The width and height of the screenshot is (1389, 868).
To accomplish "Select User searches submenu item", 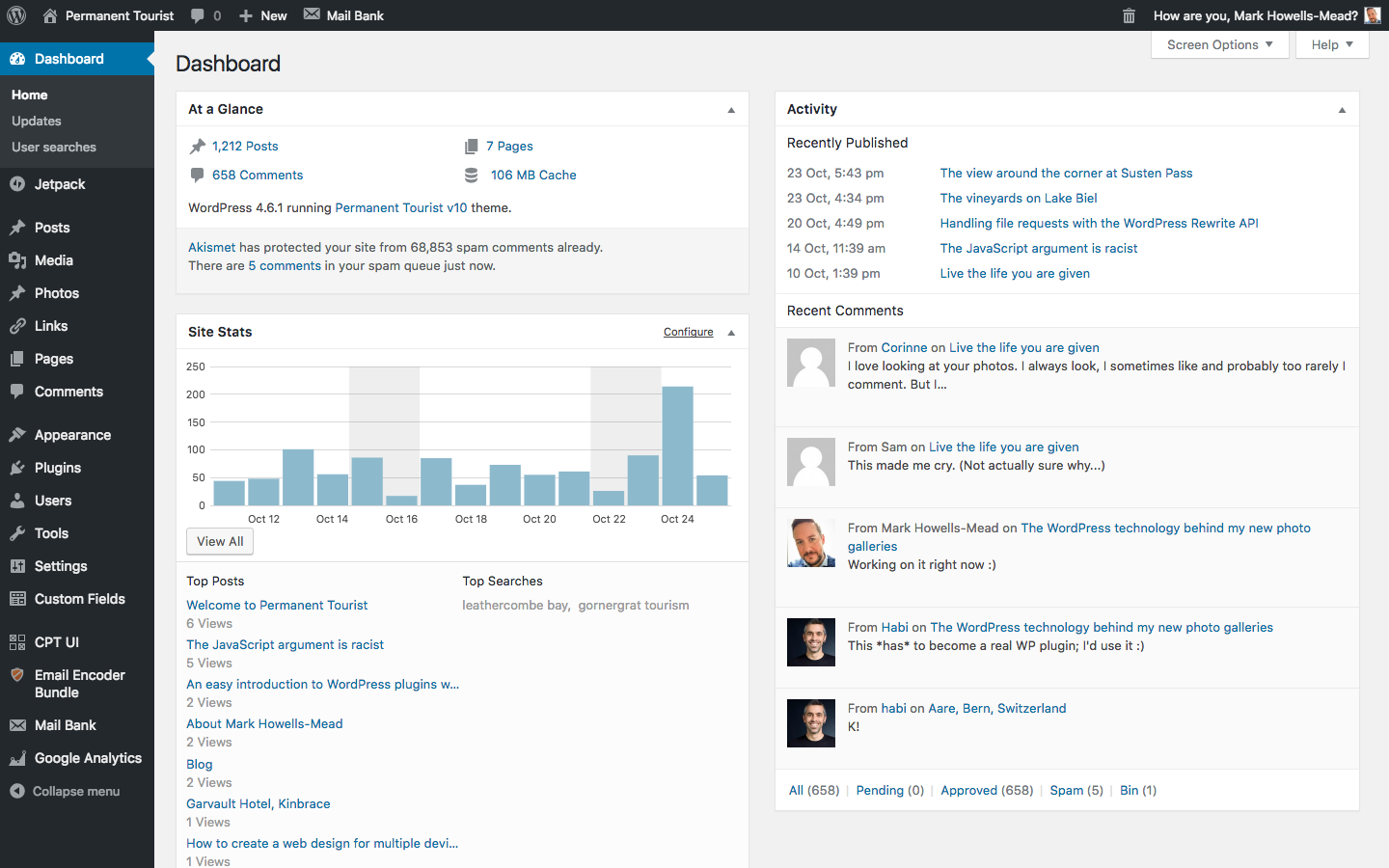I will click(x=54, y=147).
